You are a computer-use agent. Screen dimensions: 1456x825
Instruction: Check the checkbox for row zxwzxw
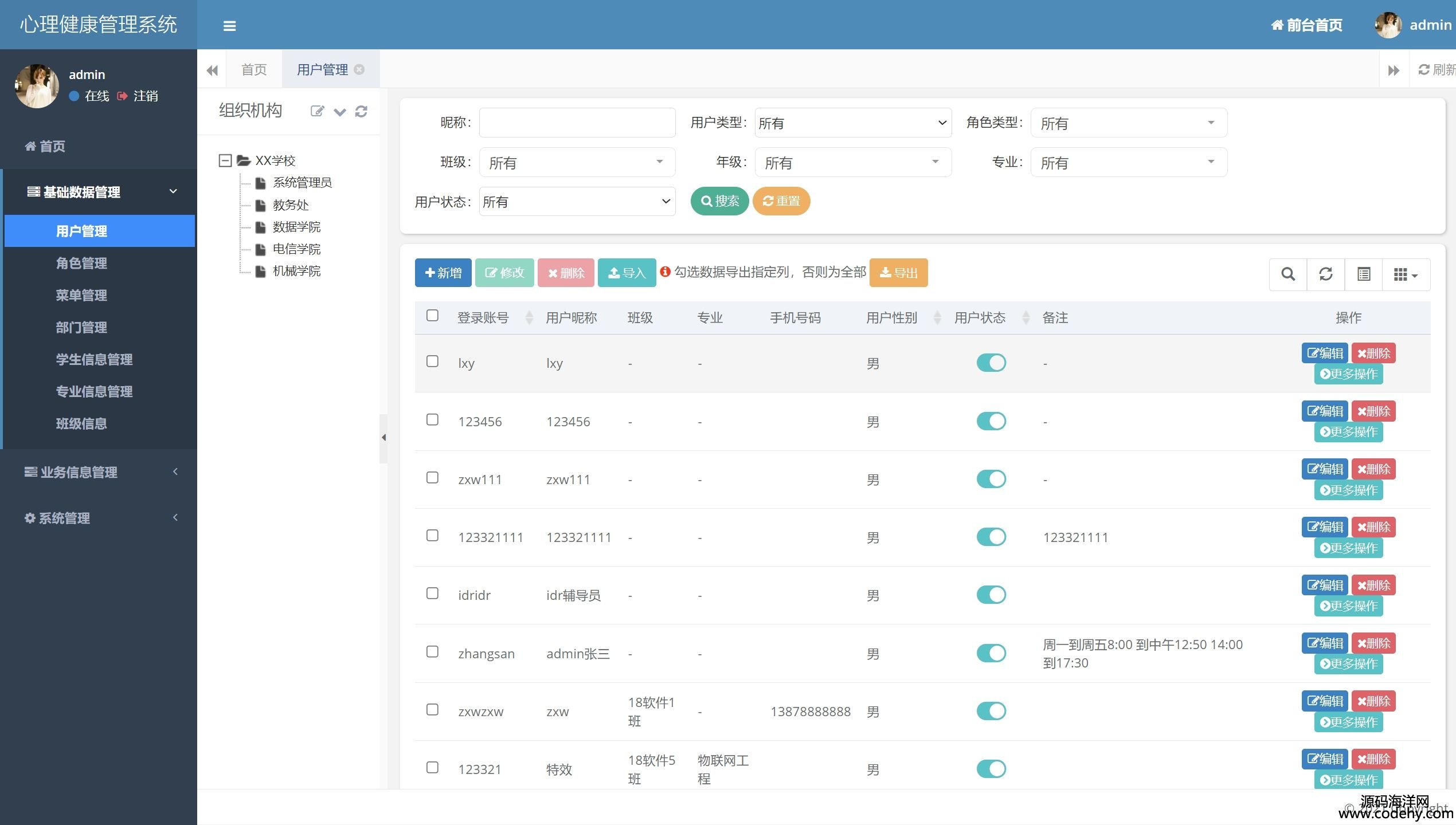pyautogui.click(x=432, y=709)
